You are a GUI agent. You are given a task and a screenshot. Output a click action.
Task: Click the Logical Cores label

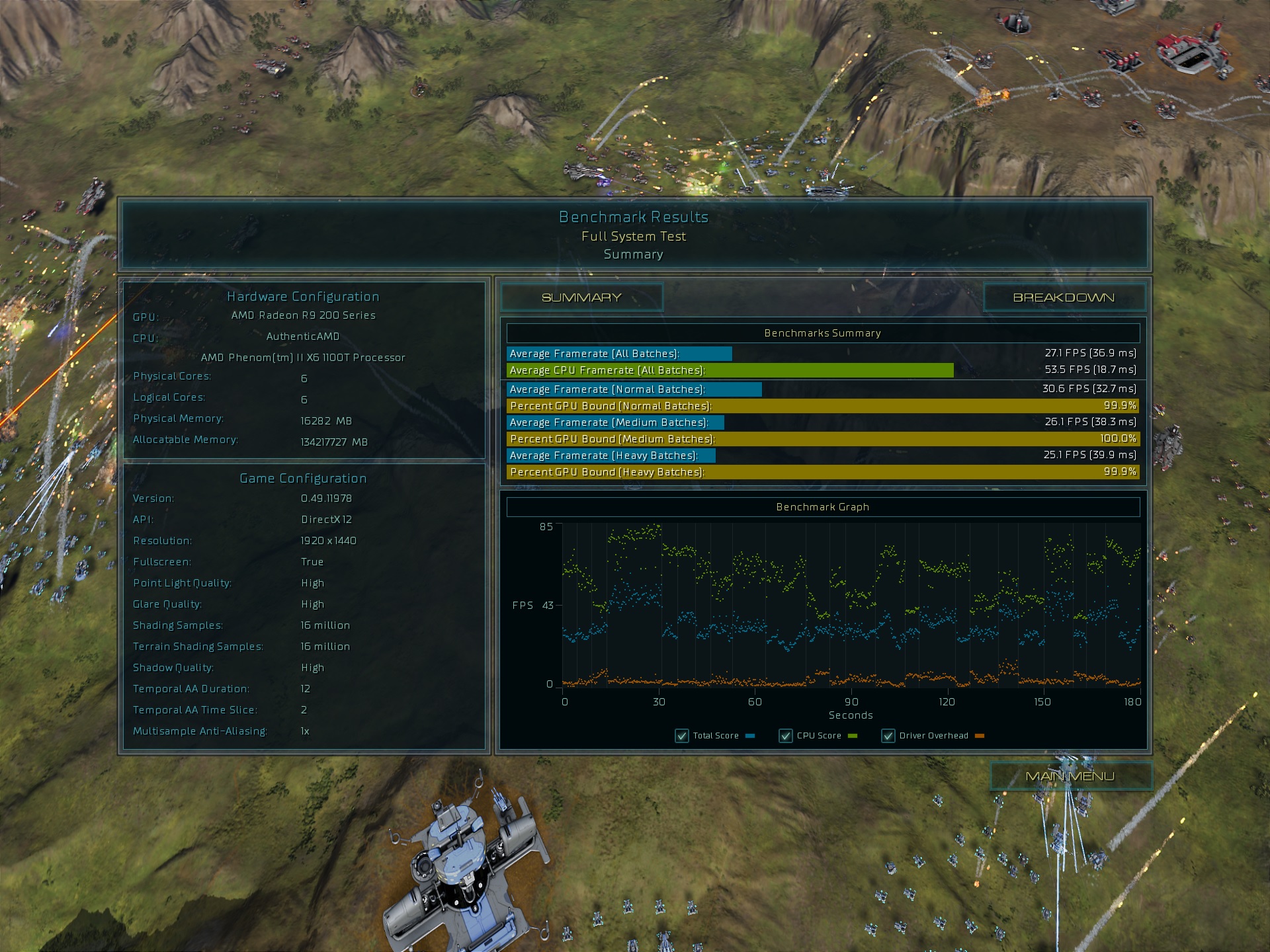[x=169, y=397]
